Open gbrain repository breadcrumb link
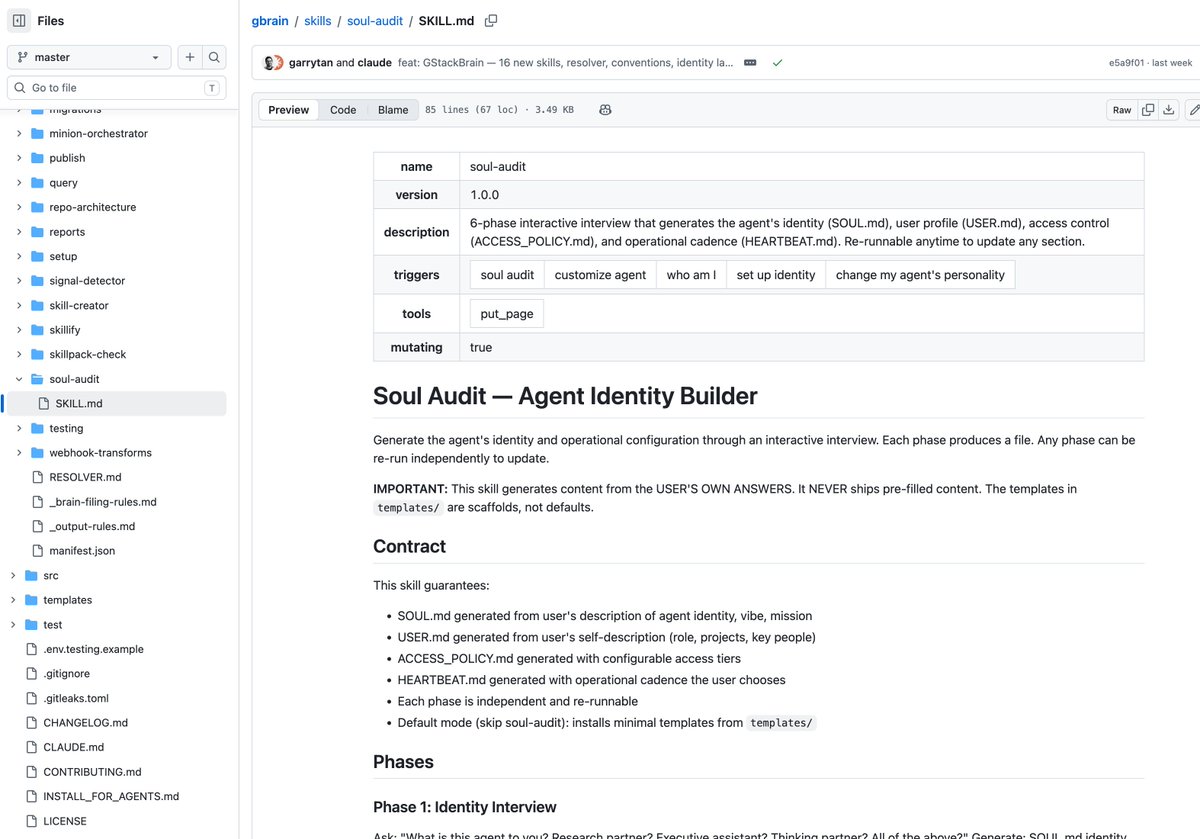Image resolution: width=1200 pixels, height=839 pixels. pyautogui.click(x=270, y=21)
